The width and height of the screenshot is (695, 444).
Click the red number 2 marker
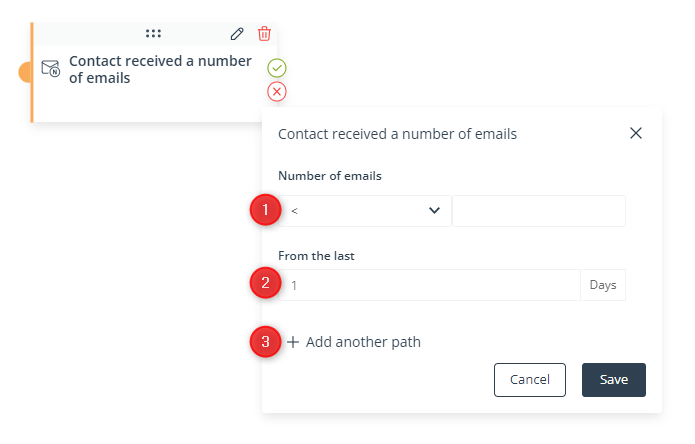coord(266,283)
